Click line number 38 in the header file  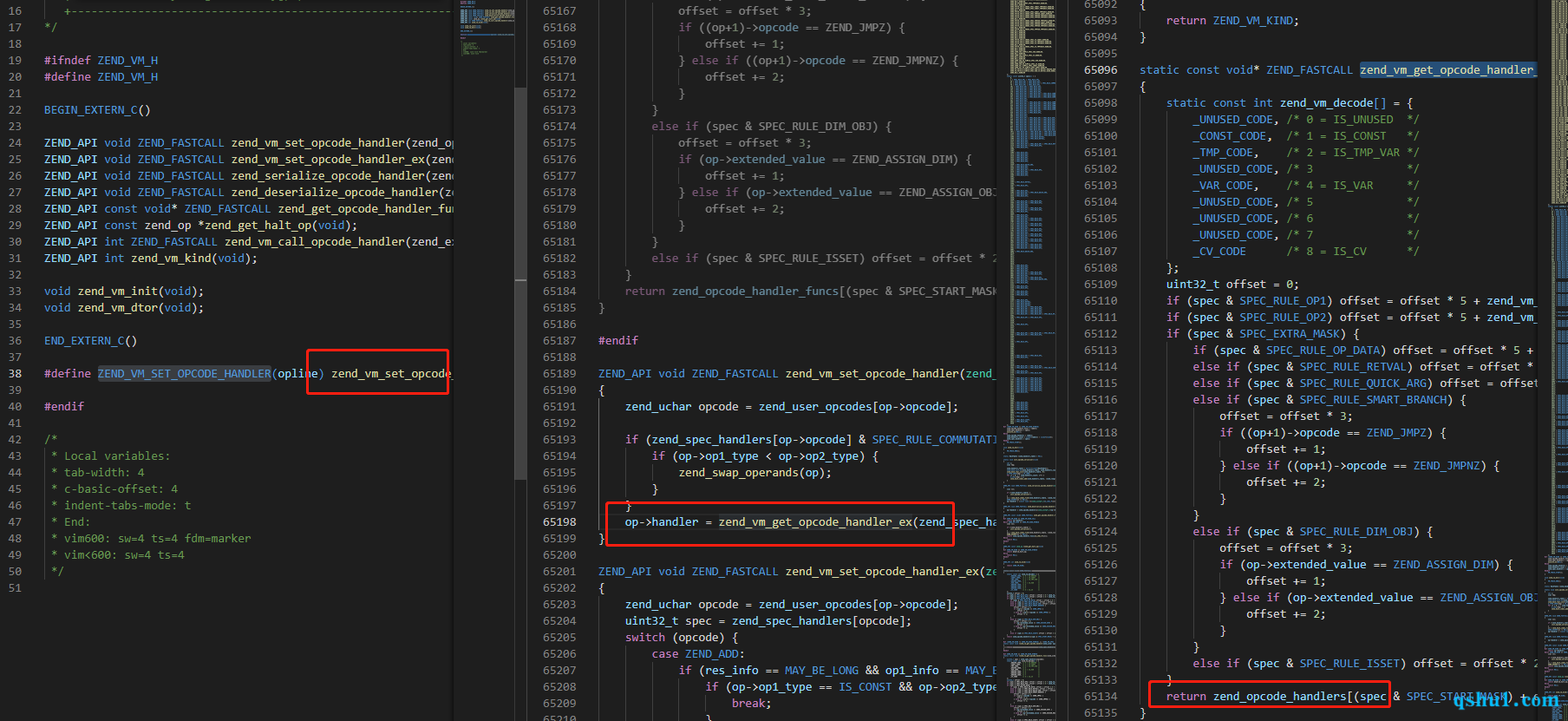15,374
